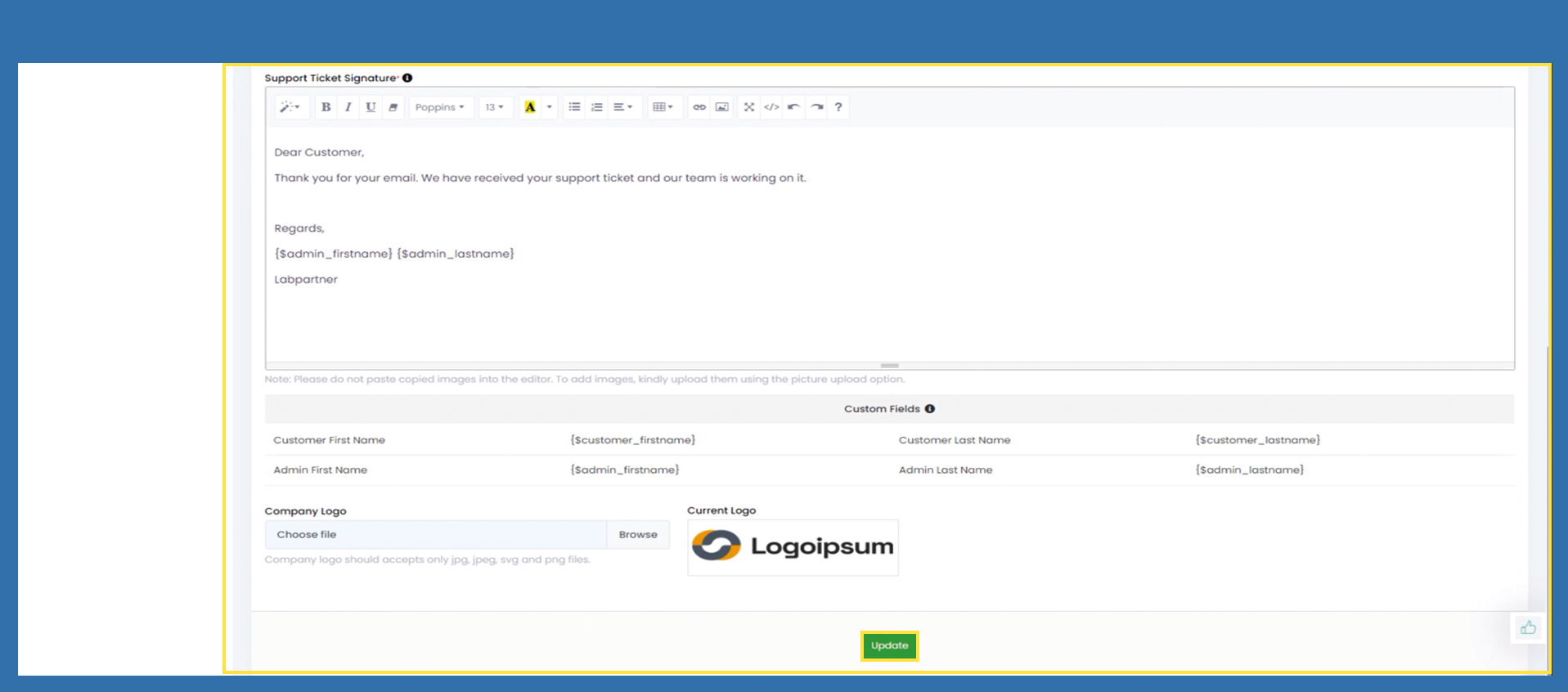Open editor help with question mark
This screenshot has height=692, width=1568.
coord(838,107)
